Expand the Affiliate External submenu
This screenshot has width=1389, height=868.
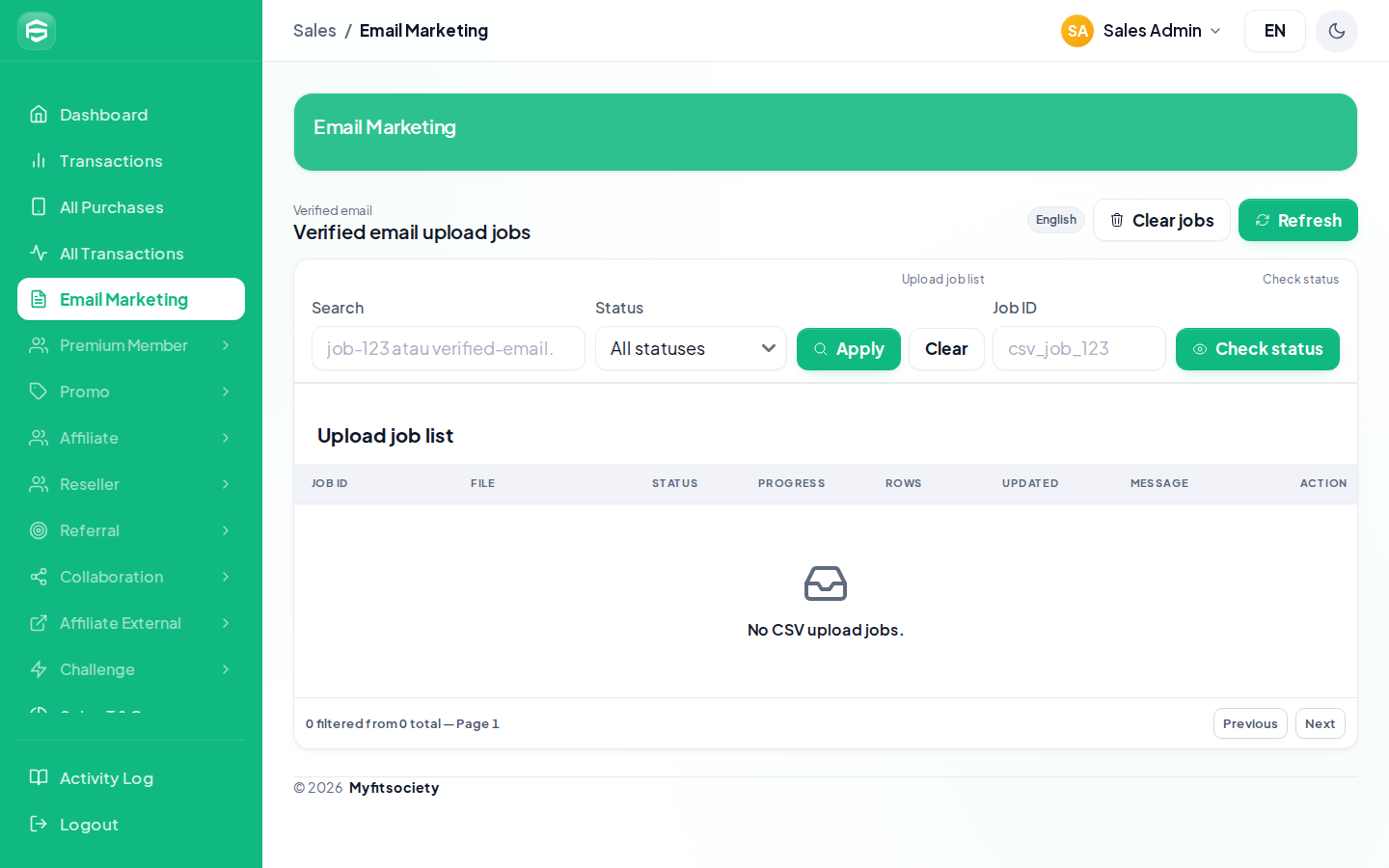[x=131, y=623]
